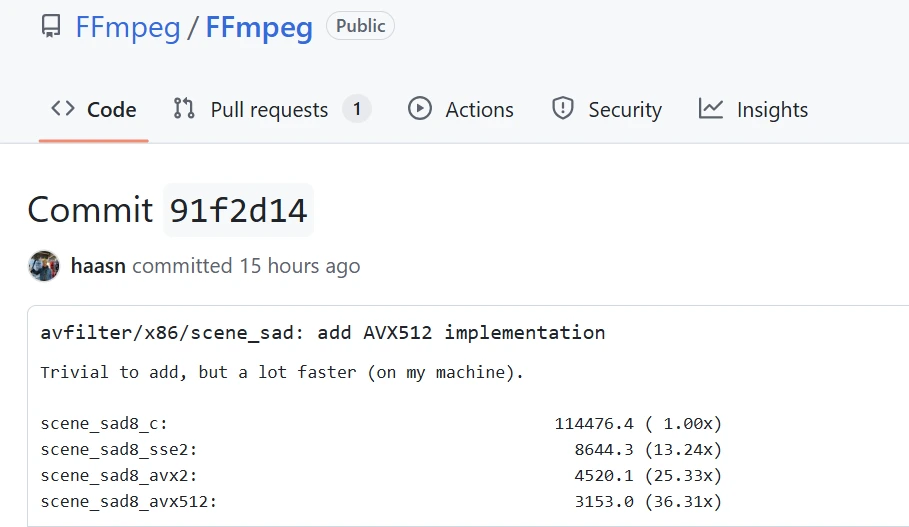Open the Insights tab label
909x527 pixels.
(x=772, y=110)
